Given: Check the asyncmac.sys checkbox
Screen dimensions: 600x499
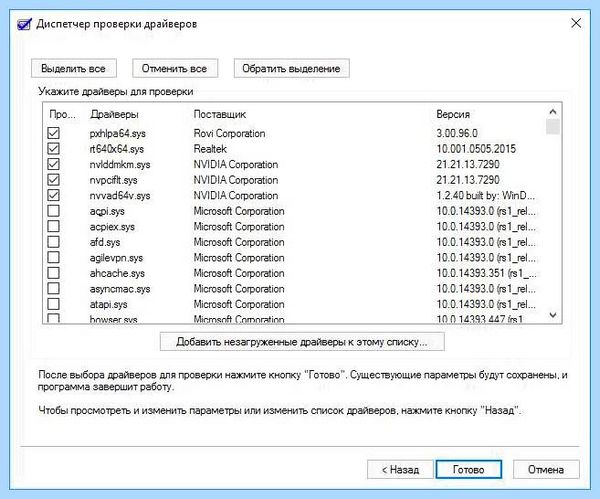Looking at the screenshot, I should [x=54, y=289].
